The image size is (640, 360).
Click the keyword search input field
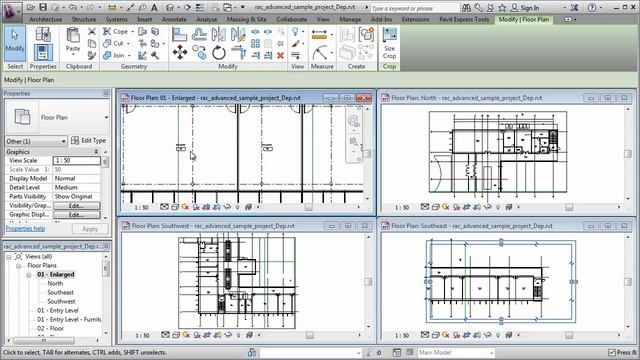click(415, 8)
